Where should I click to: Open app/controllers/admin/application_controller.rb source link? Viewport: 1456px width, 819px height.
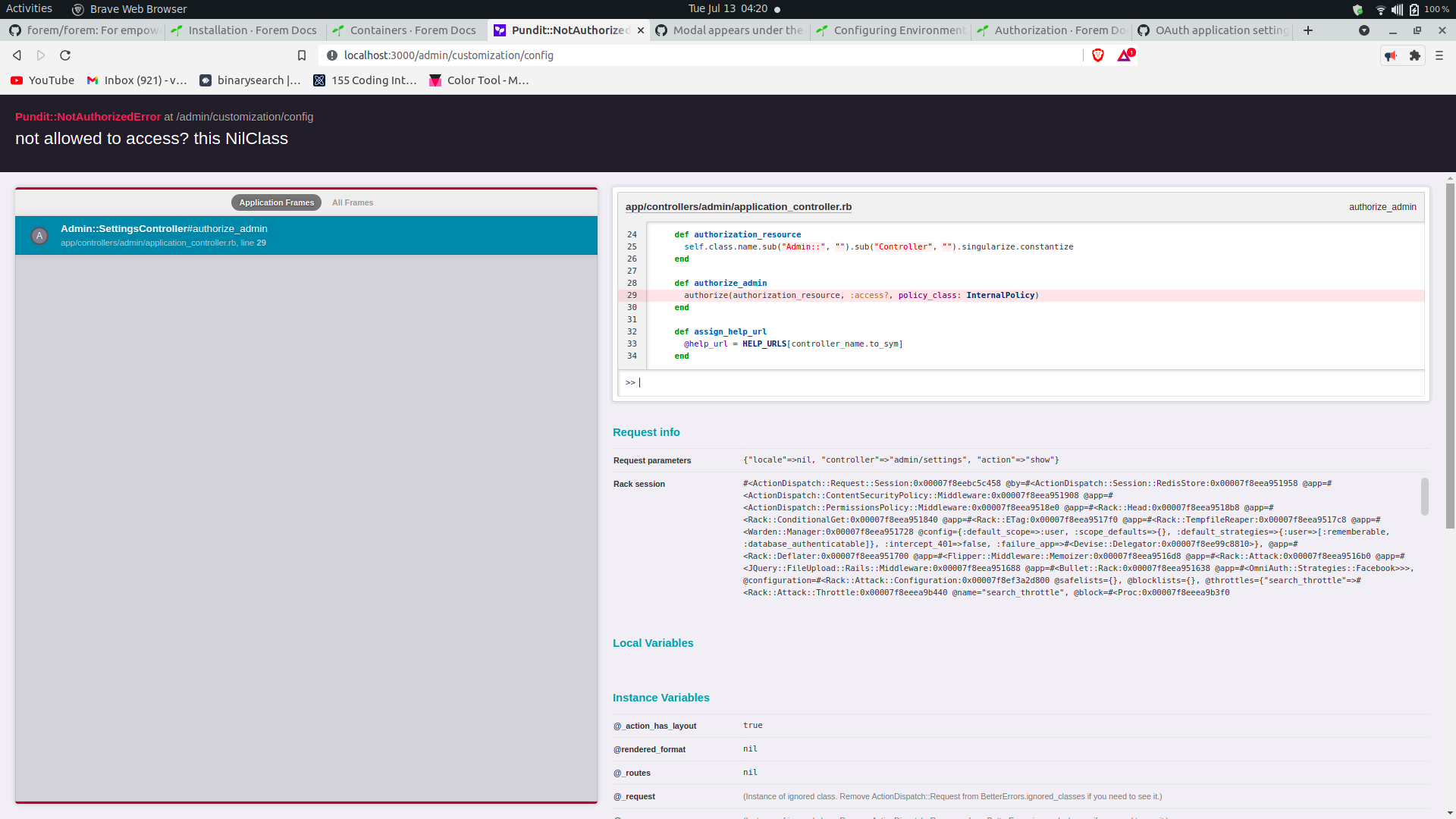tap(739, 206)
